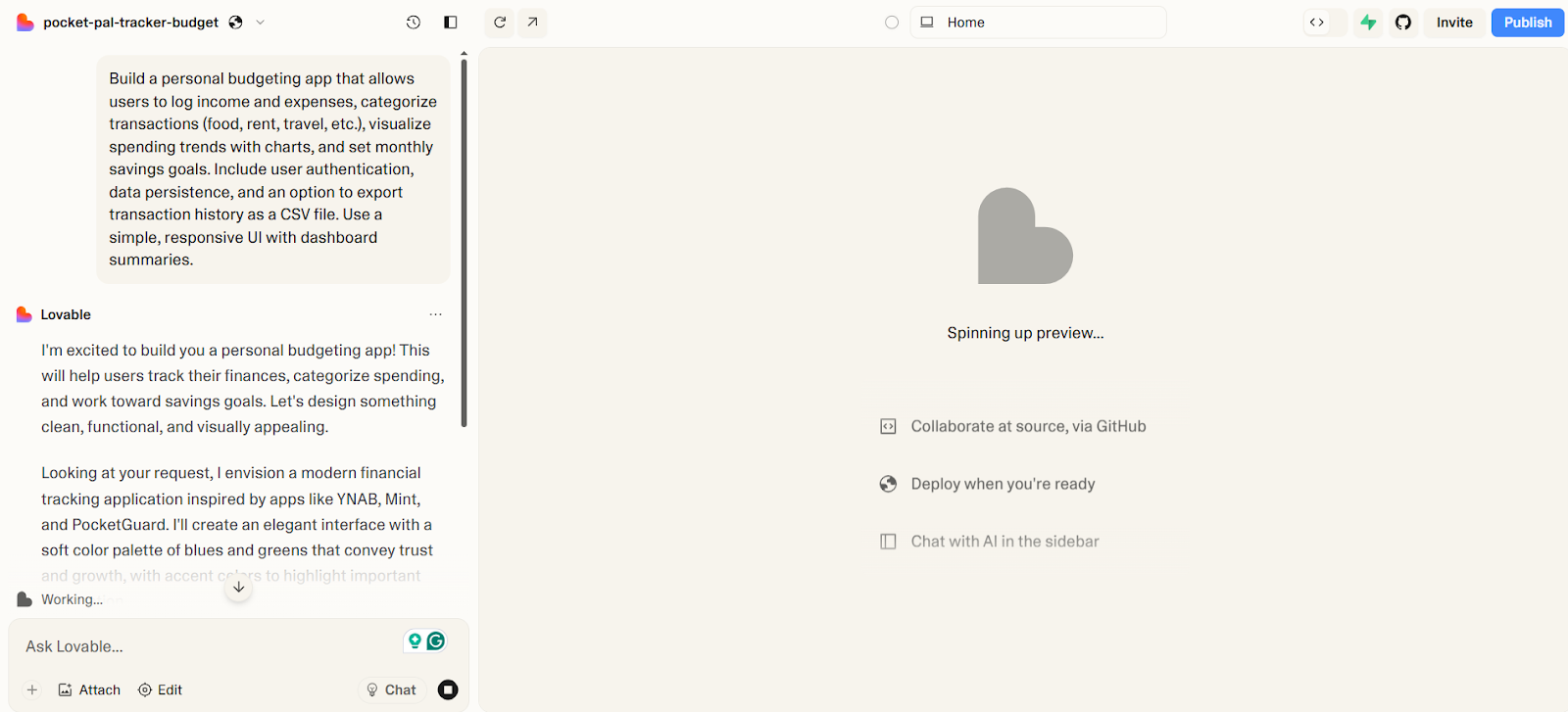Image resolution: width=1568 pixels, height=712 pixels.
Task: Refresh the preview with reload icon
Action: [500, 23]
